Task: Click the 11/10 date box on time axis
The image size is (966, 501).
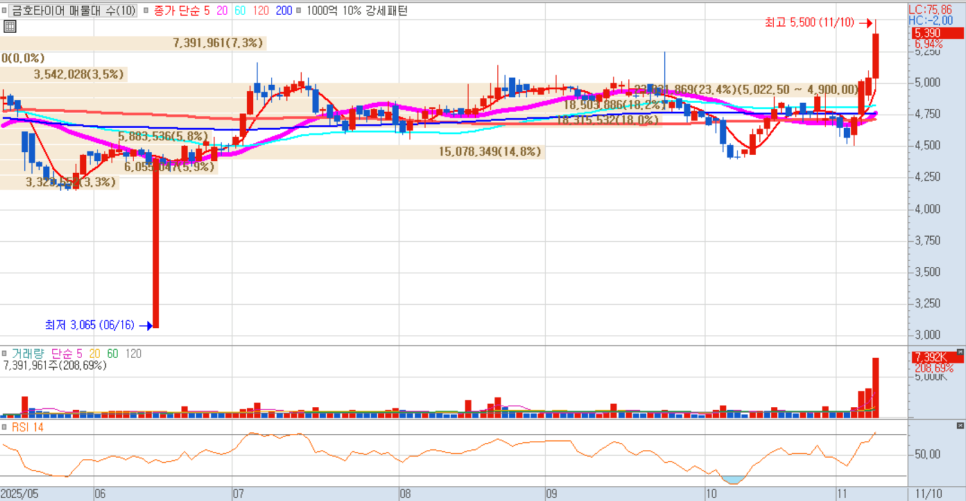Action: pyautogui.click(x=928, y=494)
